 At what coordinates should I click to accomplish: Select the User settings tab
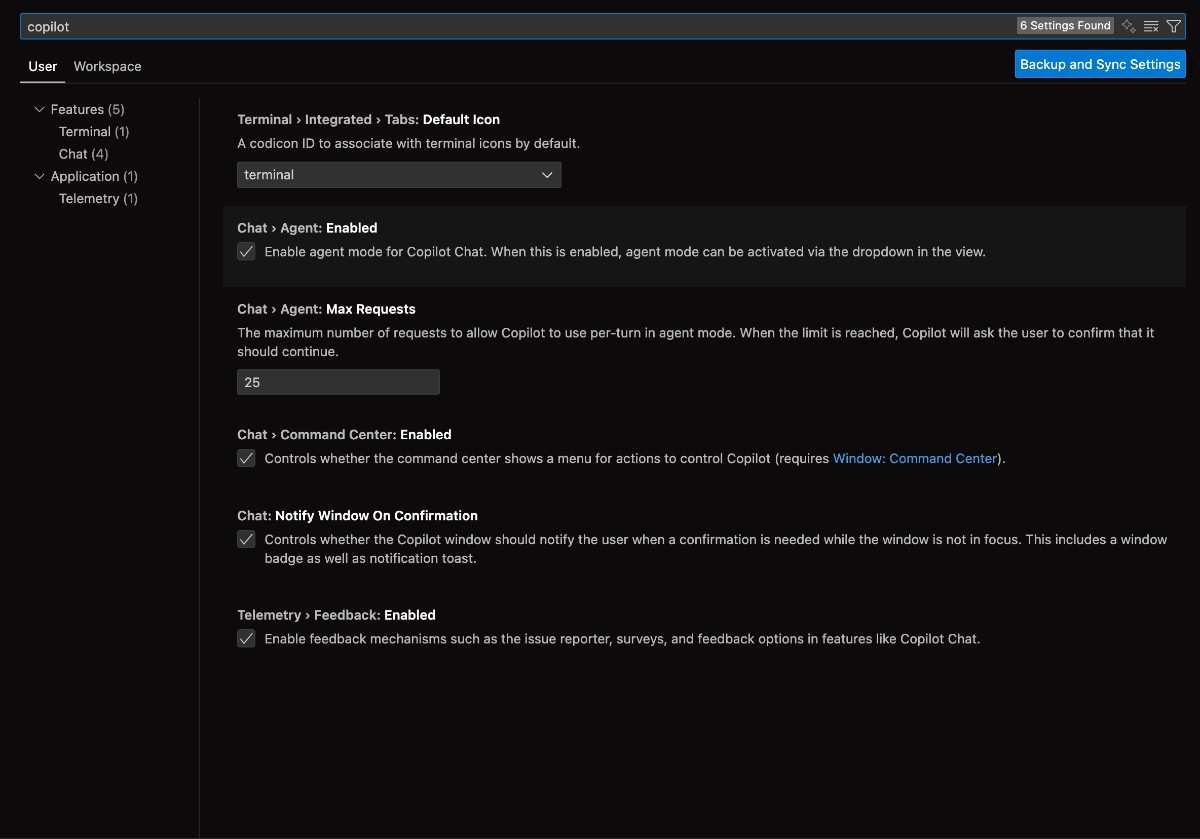click(x=42, y=66)
